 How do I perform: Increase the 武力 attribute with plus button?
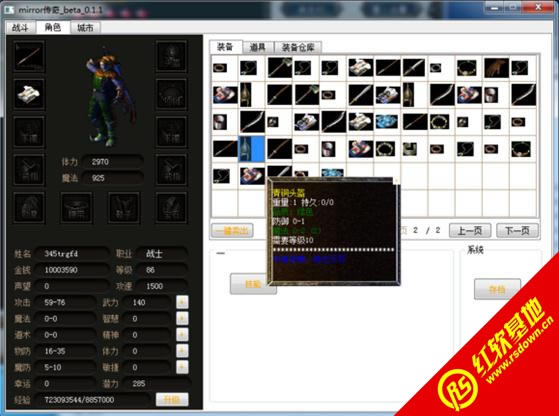pyautogui.click(x=182, y=302)
